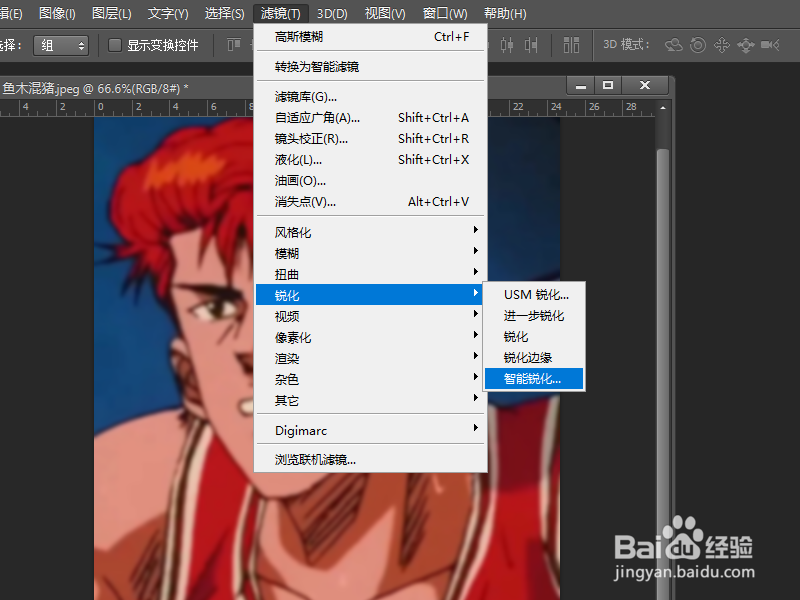Image resolution: width=800 pixels, height=600 pixels.
Task: Click the distribute right edges icon
Action: point(531,45)
